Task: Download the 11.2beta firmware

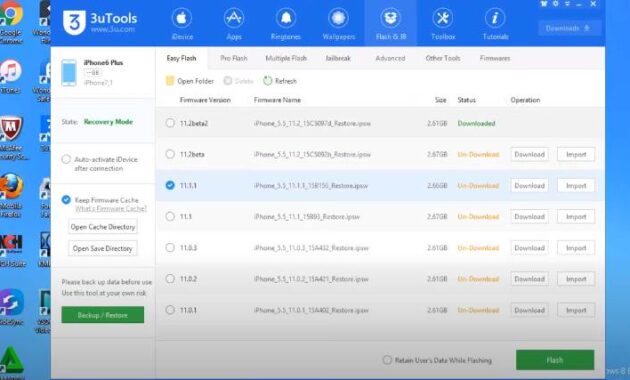Action: 530,154
